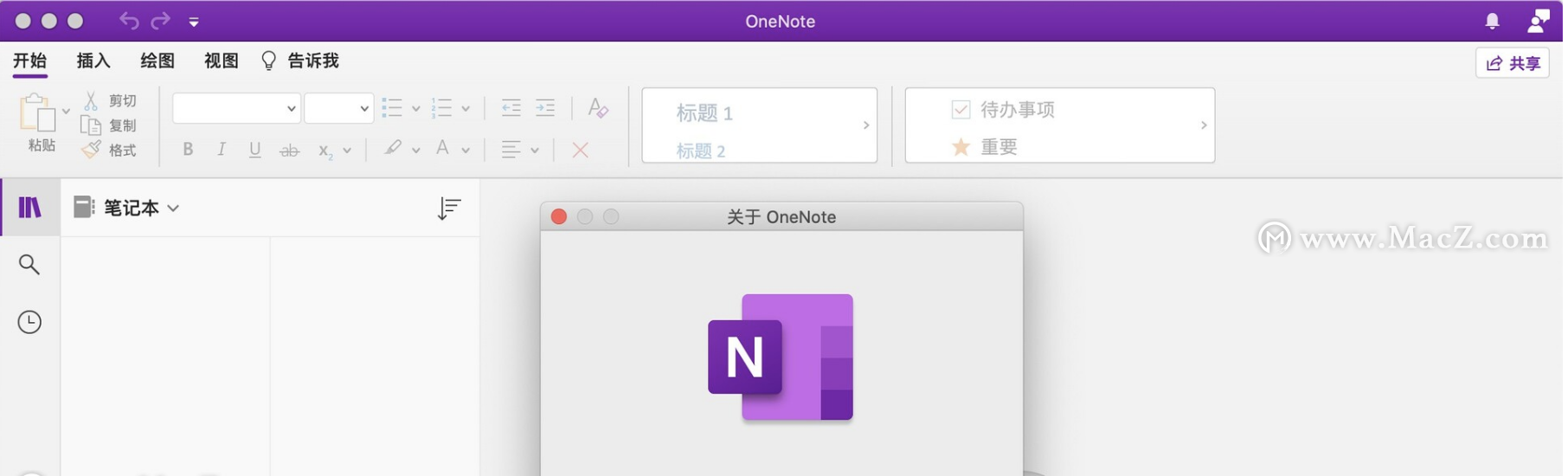Open the 告诉我 search box
1568x476 pixels.
pyautogui.click(x=300, y=61)
